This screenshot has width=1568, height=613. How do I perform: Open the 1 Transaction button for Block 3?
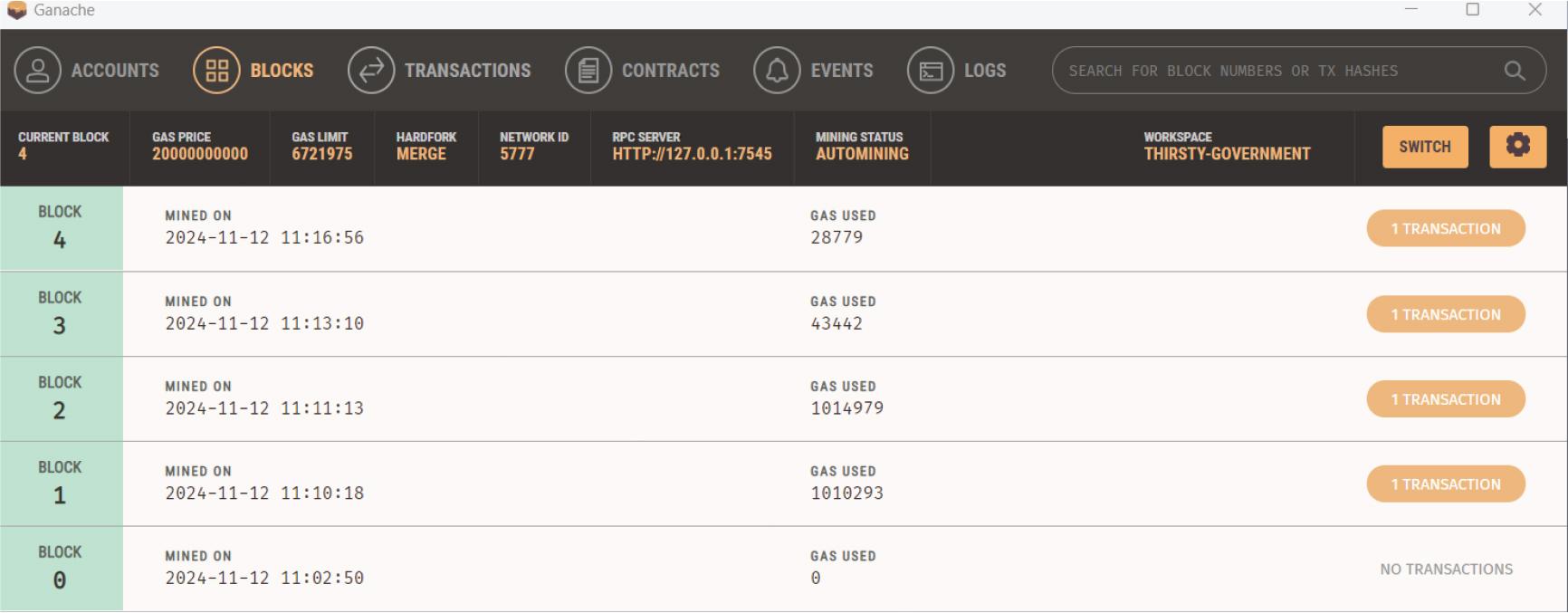[1445, 314]
